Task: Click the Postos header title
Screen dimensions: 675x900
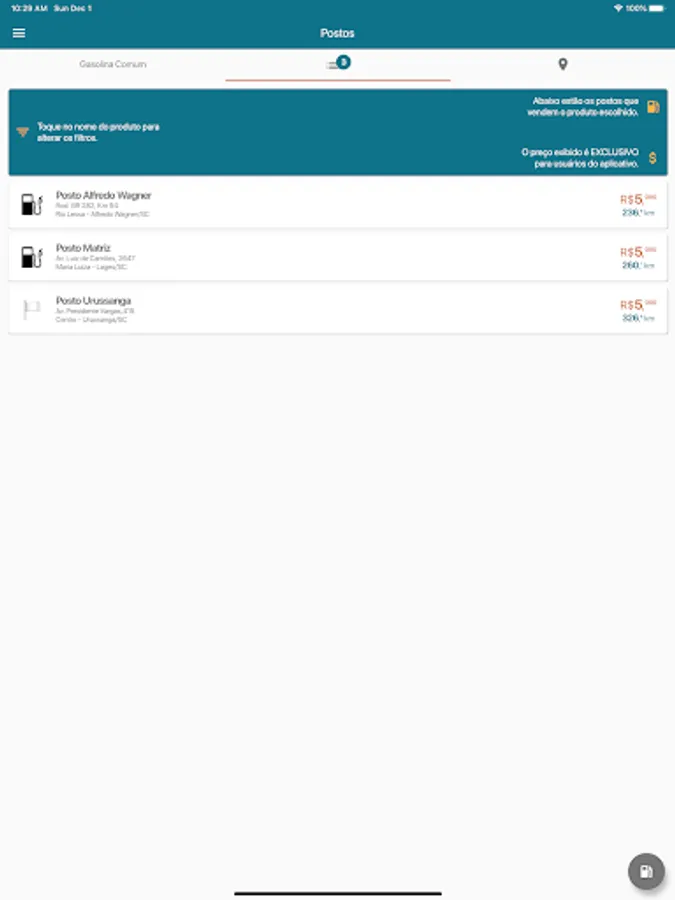Action: point(338,33)
